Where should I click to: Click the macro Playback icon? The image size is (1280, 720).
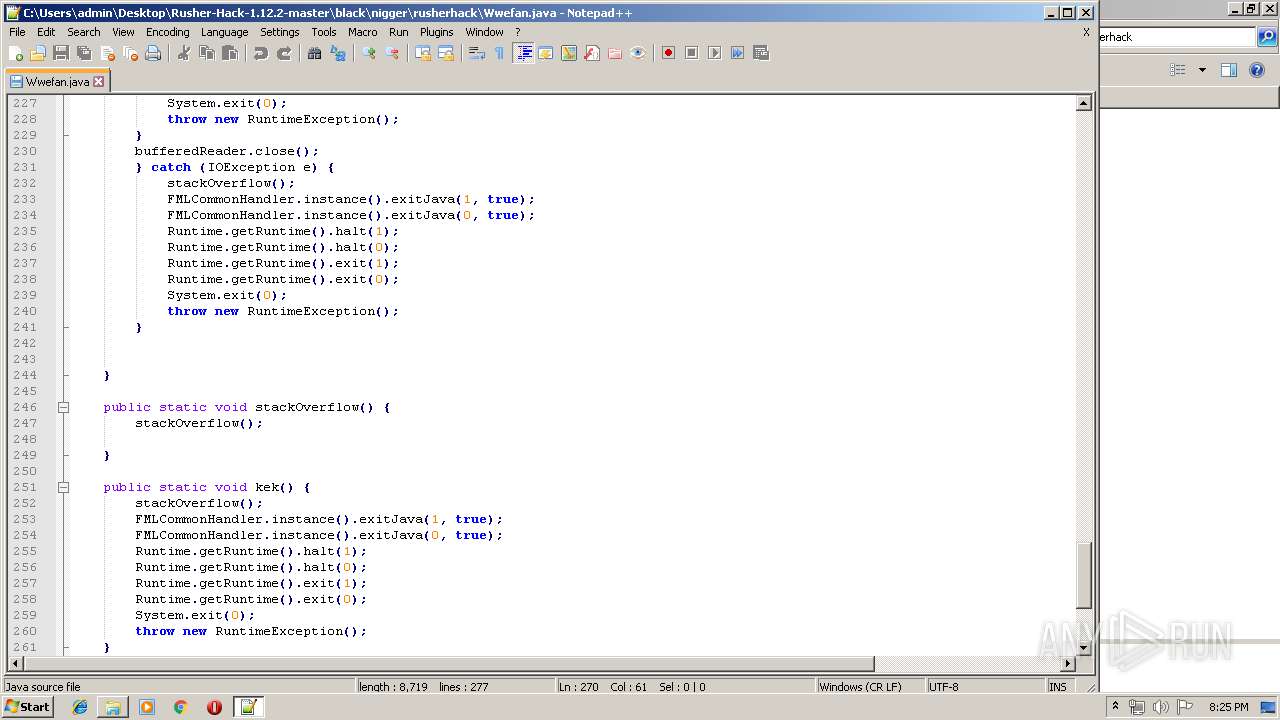point(714,53)
